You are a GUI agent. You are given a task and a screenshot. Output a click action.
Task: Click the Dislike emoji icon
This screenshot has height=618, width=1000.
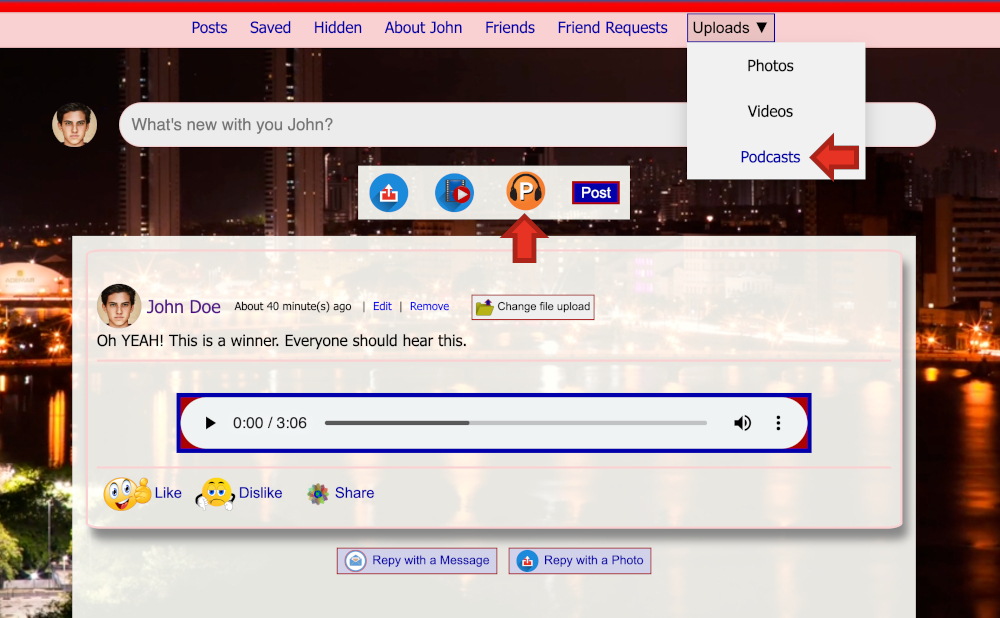point(214,492)
